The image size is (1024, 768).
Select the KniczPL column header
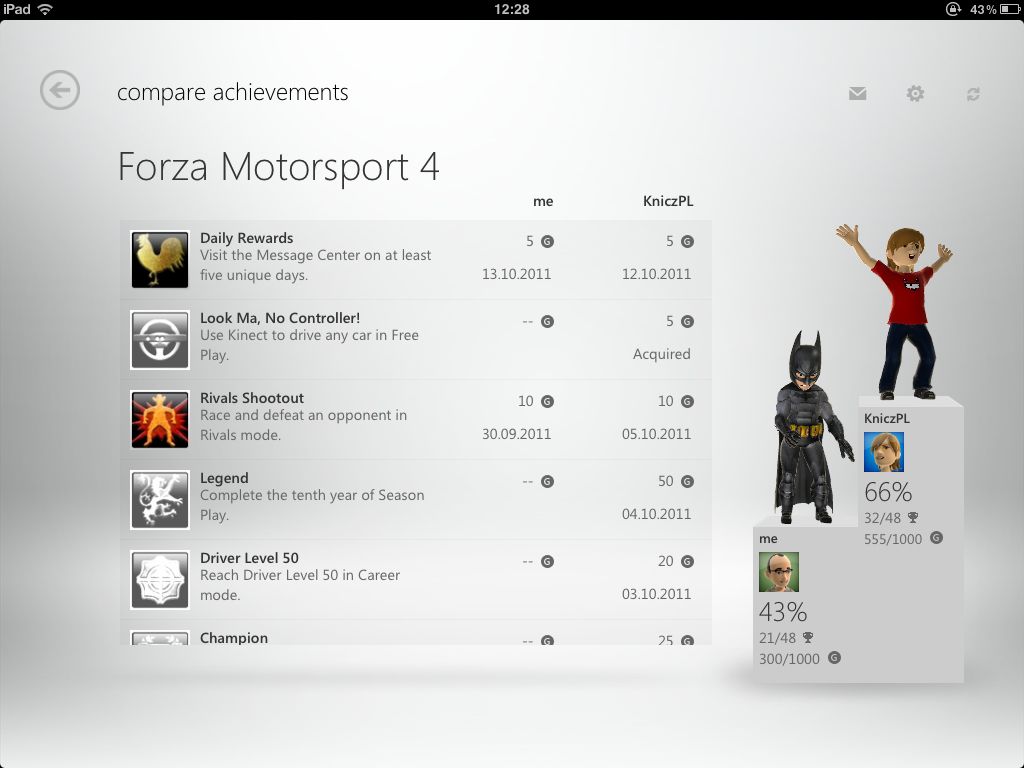point(667,201)
